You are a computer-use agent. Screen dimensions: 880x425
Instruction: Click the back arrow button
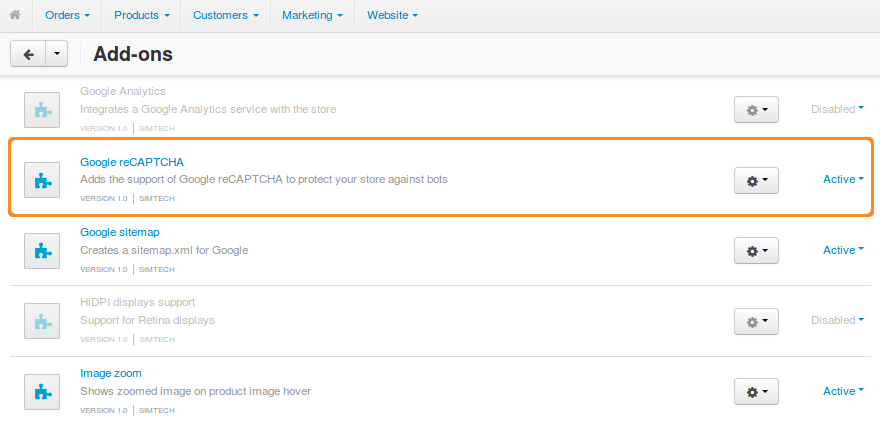pyautogui.click(x=28, y=54)
